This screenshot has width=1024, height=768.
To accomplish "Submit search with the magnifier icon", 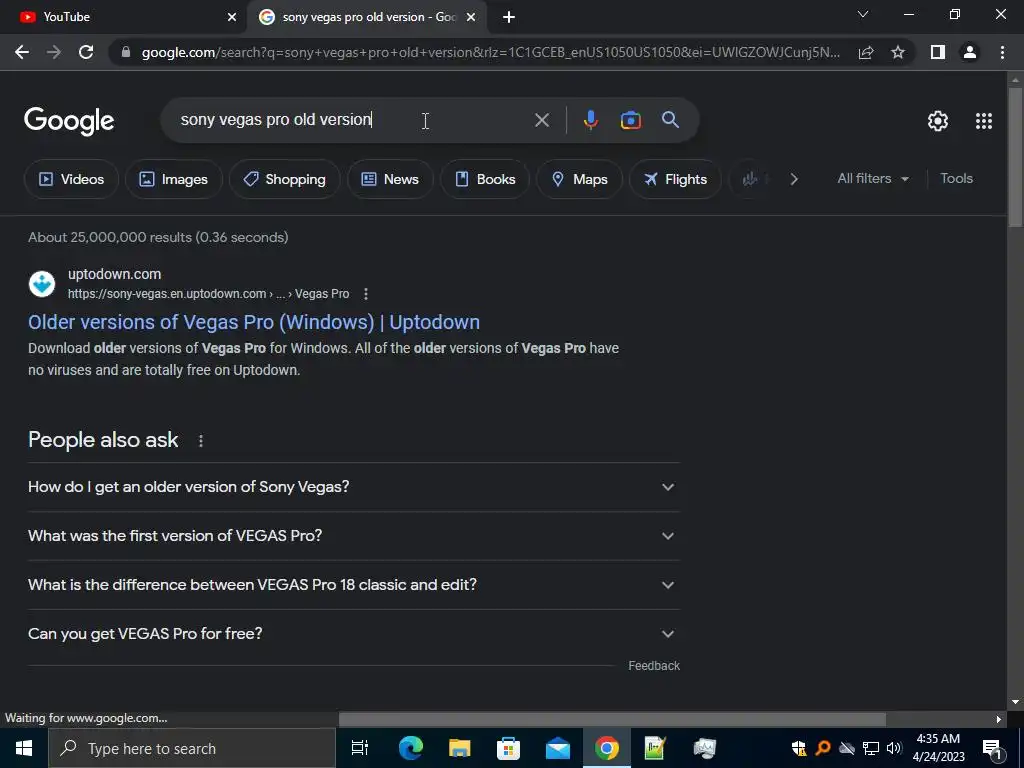I will 670,120.
